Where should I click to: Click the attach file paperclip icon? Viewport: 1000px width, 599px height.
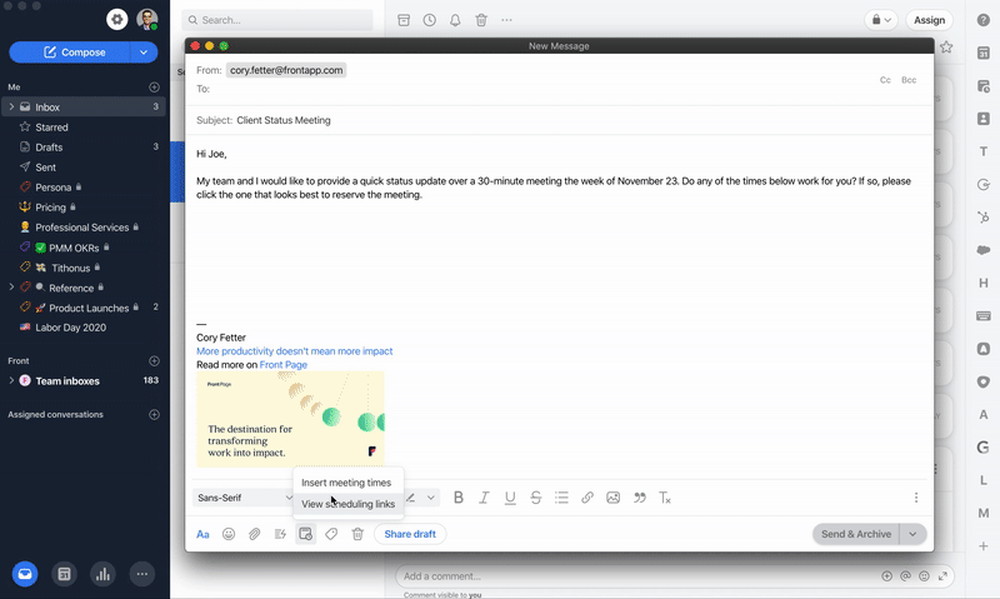pyautogui.click(x=254, y=534)
